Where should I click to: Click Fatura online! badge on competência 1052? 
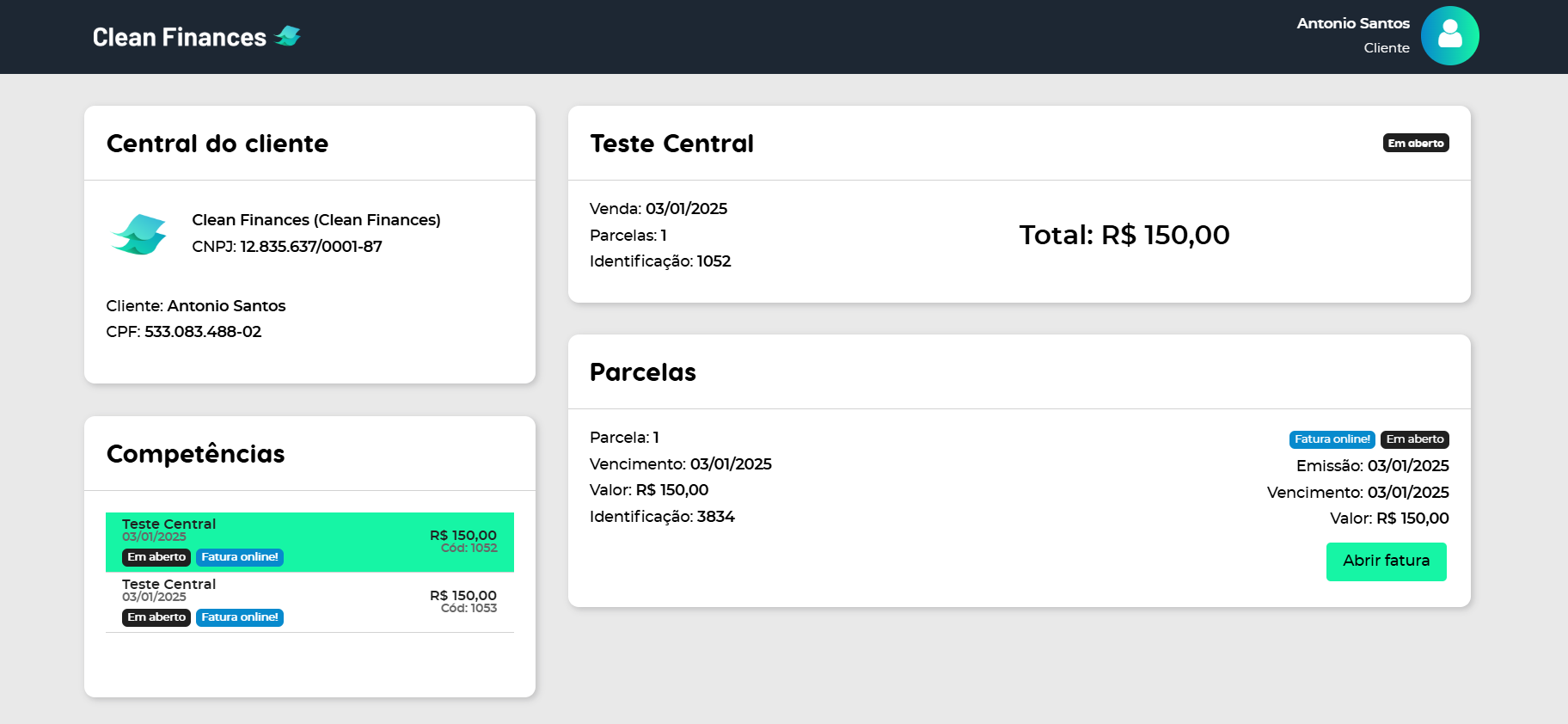239,557
